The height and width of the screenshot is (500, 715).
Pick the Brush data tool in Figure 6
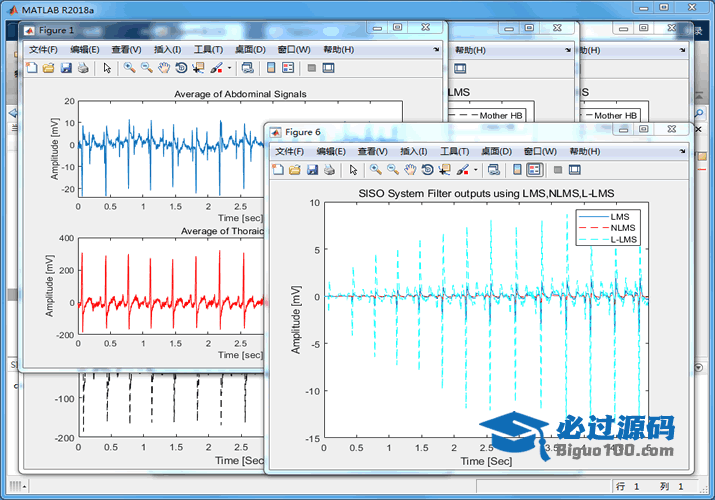[463, 170]
